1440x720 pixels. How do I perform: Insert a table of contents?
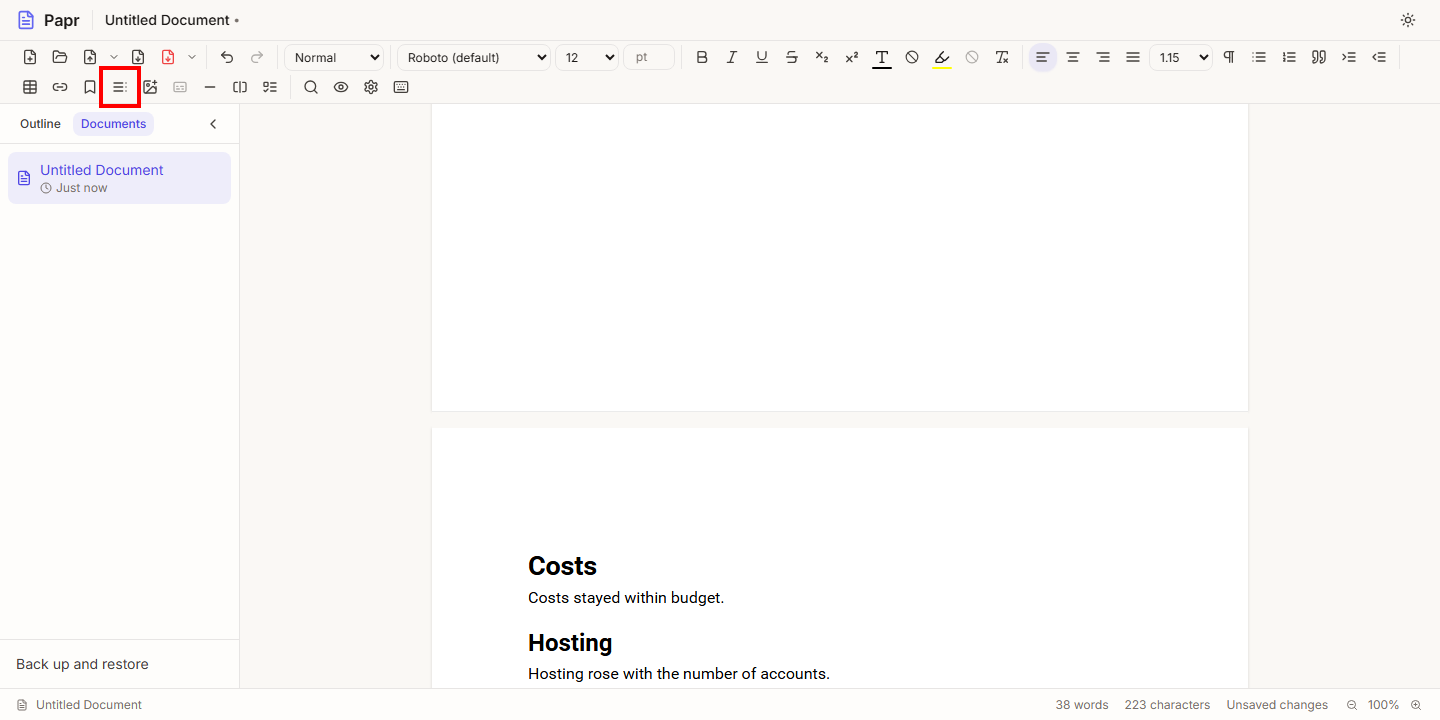coord(120,87)
